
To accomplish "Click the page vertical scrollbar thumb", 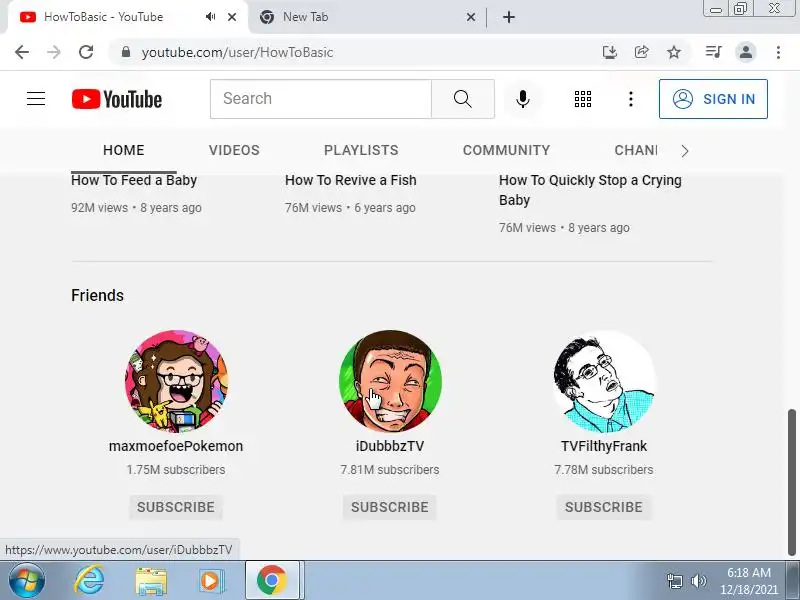I will (792, 482).
